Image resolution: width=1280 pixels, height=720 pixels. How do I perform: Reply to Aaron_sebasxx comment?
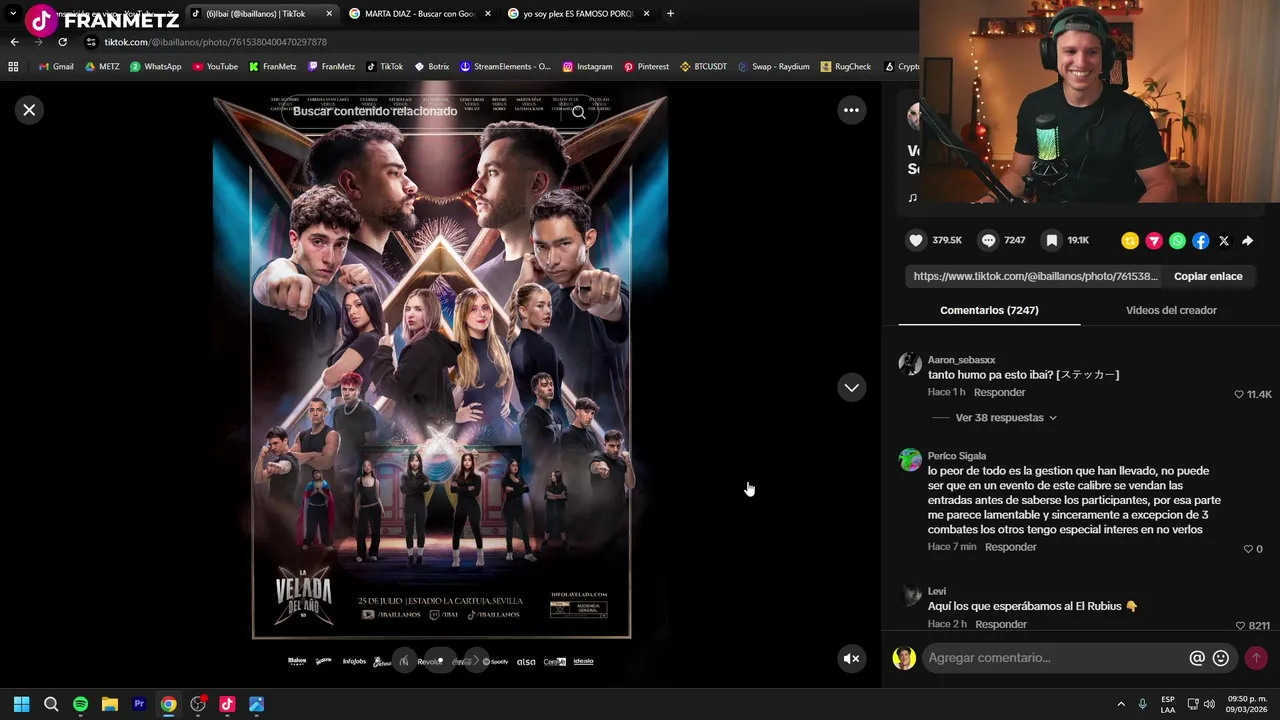click(1000, 392)
